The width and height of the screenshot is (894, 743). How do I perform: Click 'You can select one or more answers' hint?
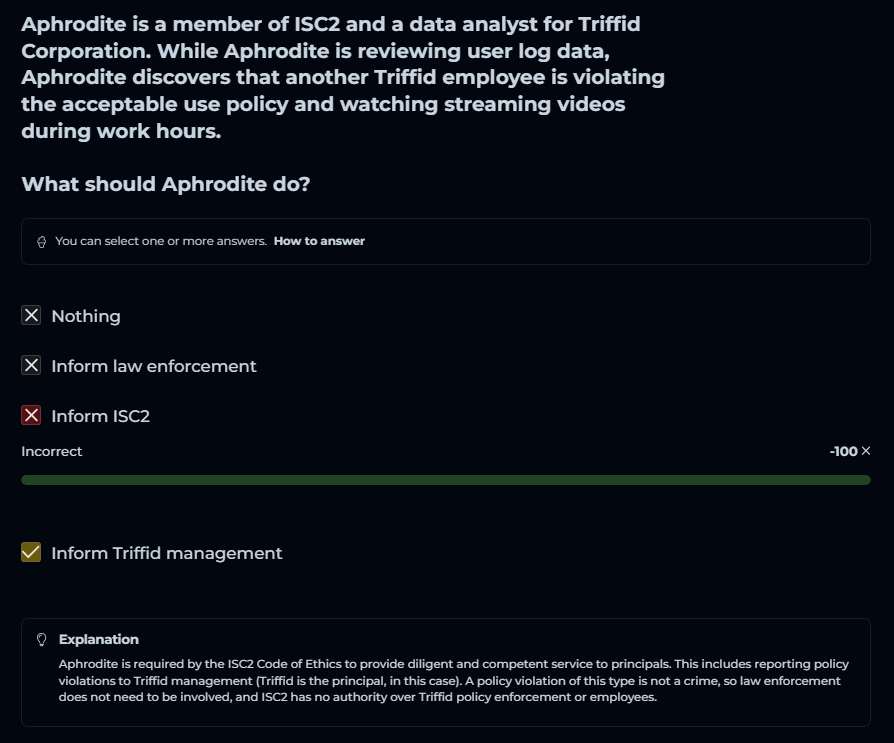[x=160, y=241]
